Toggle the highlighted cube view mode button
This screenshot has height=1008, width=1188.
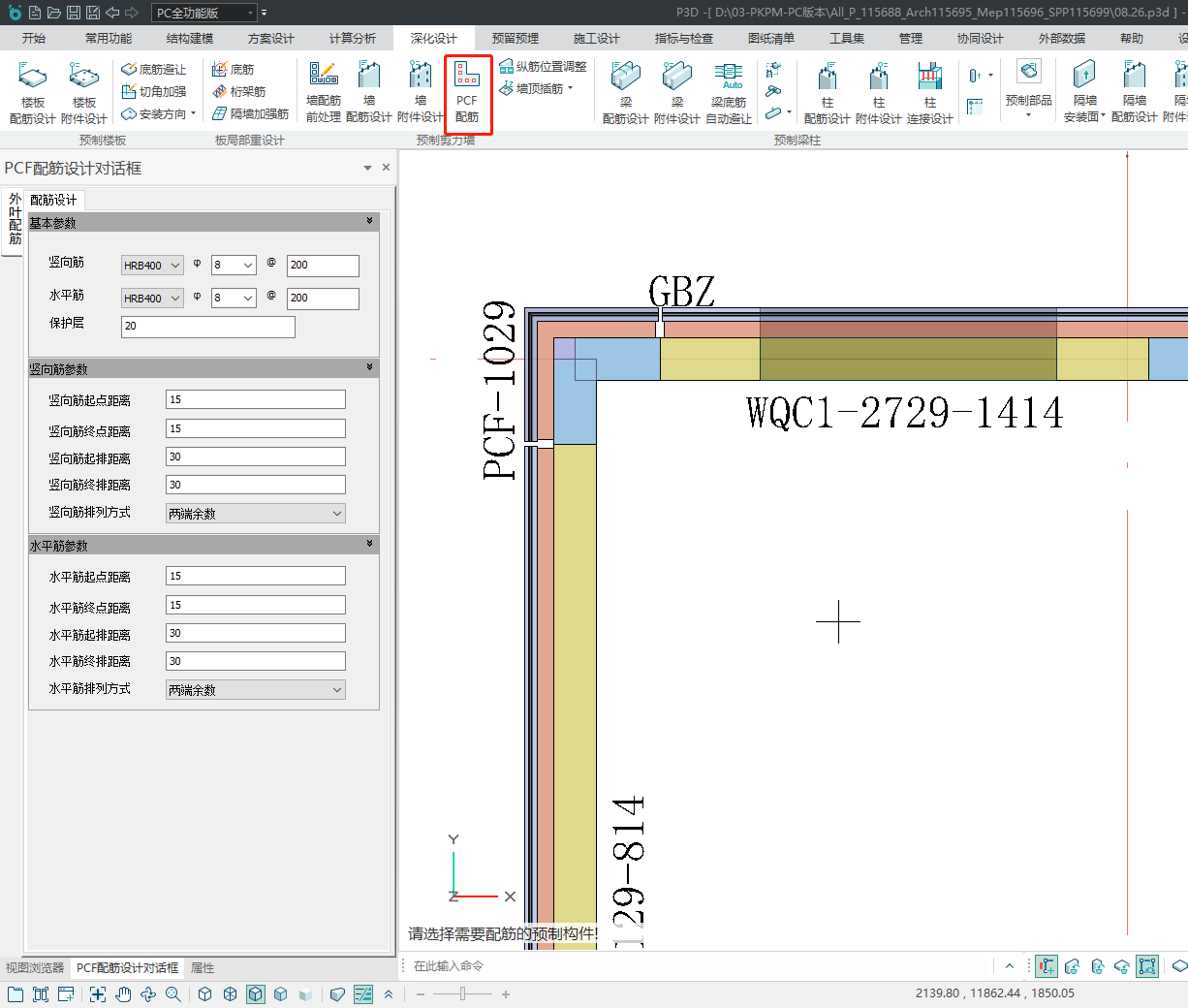256,993
